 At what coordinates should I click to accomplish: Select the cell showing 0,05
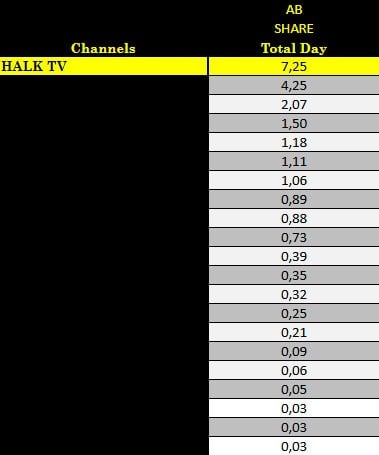pyautogui.click(x=294, y=389)
